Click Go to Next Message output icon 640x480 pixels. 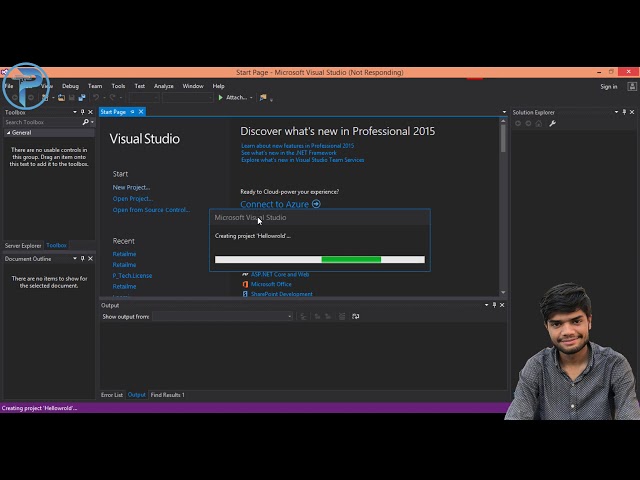[x=328, y=316]
